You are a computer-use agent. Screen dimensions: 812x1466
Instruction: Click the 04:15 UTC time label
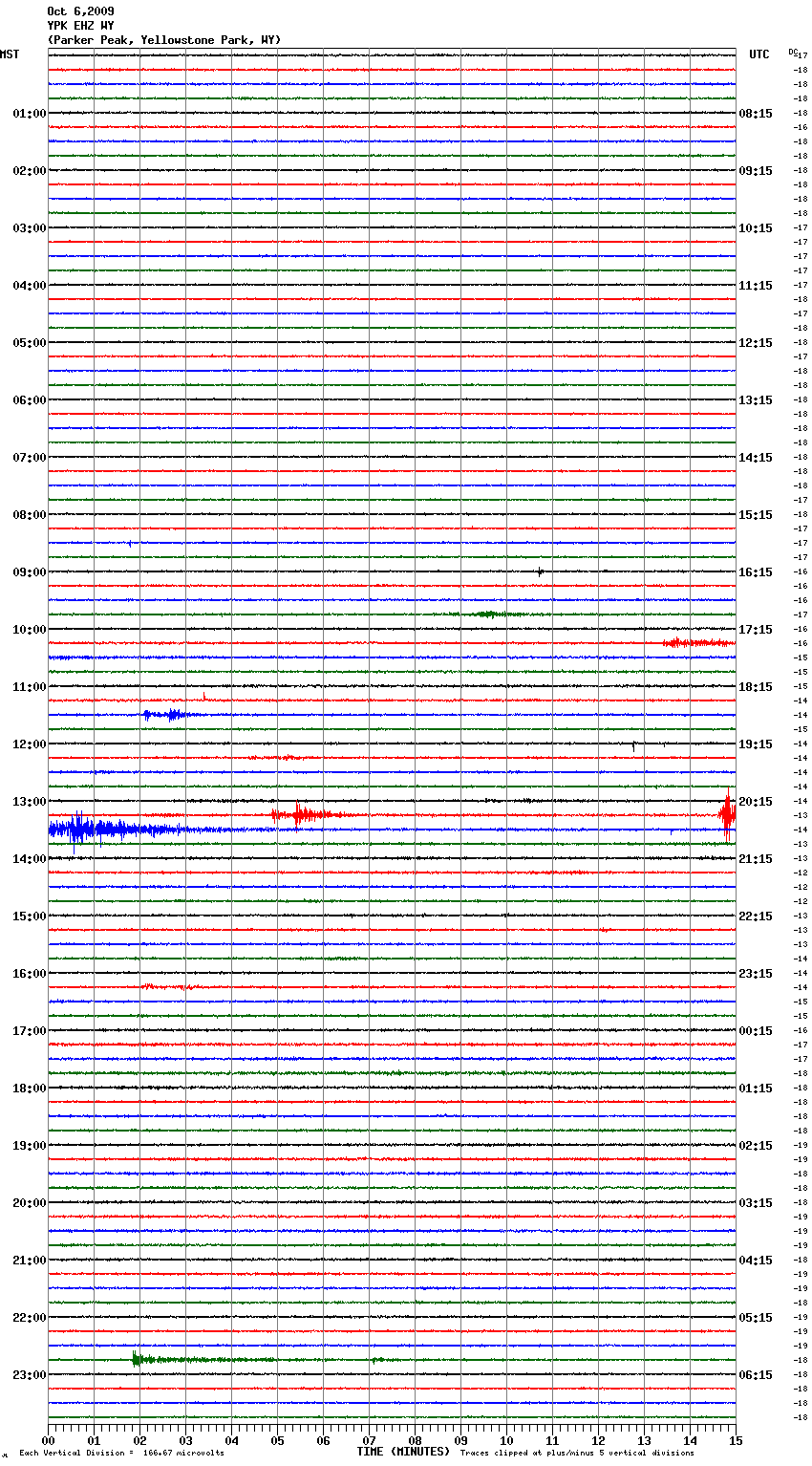click(756, 1261)
